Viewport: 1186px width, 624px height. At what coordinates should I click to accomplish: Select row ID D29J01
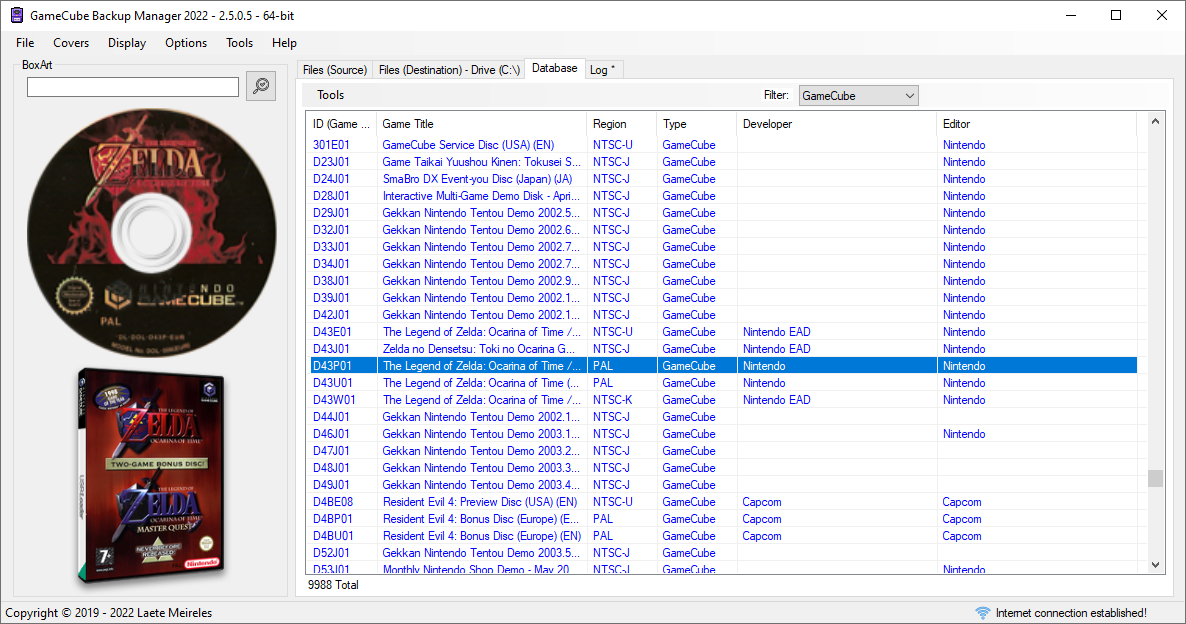coord(331,213)
